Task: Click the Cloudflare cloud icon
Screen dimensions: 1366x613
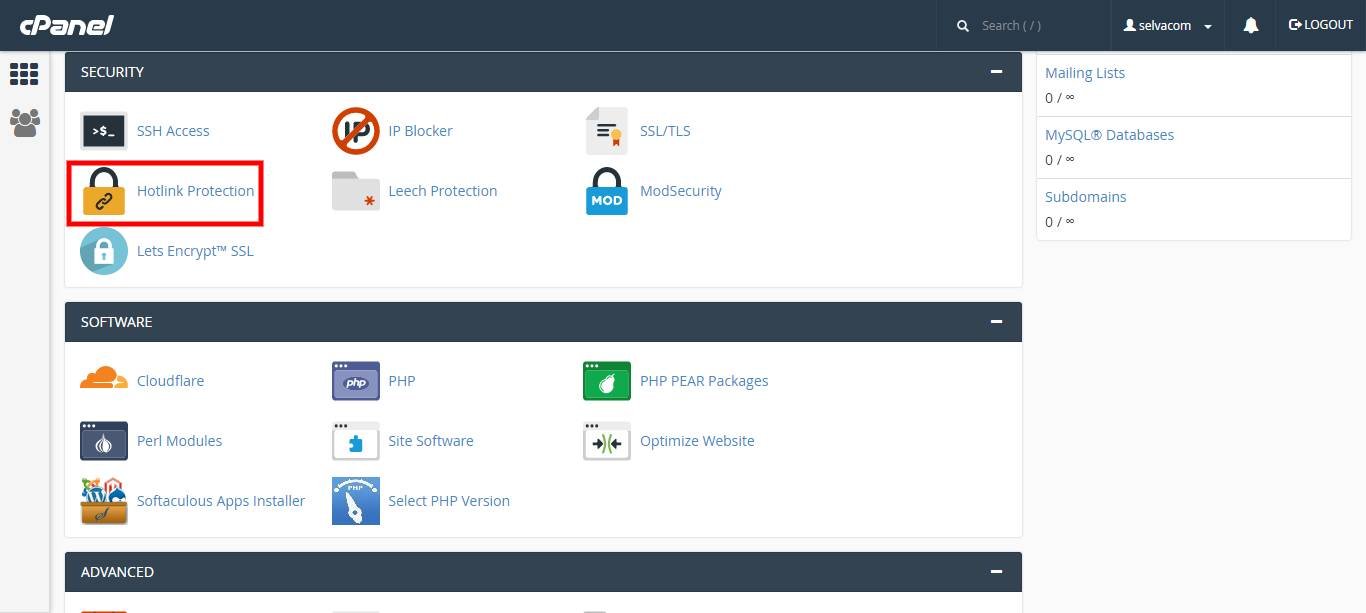Action: [x=104, y=379]
